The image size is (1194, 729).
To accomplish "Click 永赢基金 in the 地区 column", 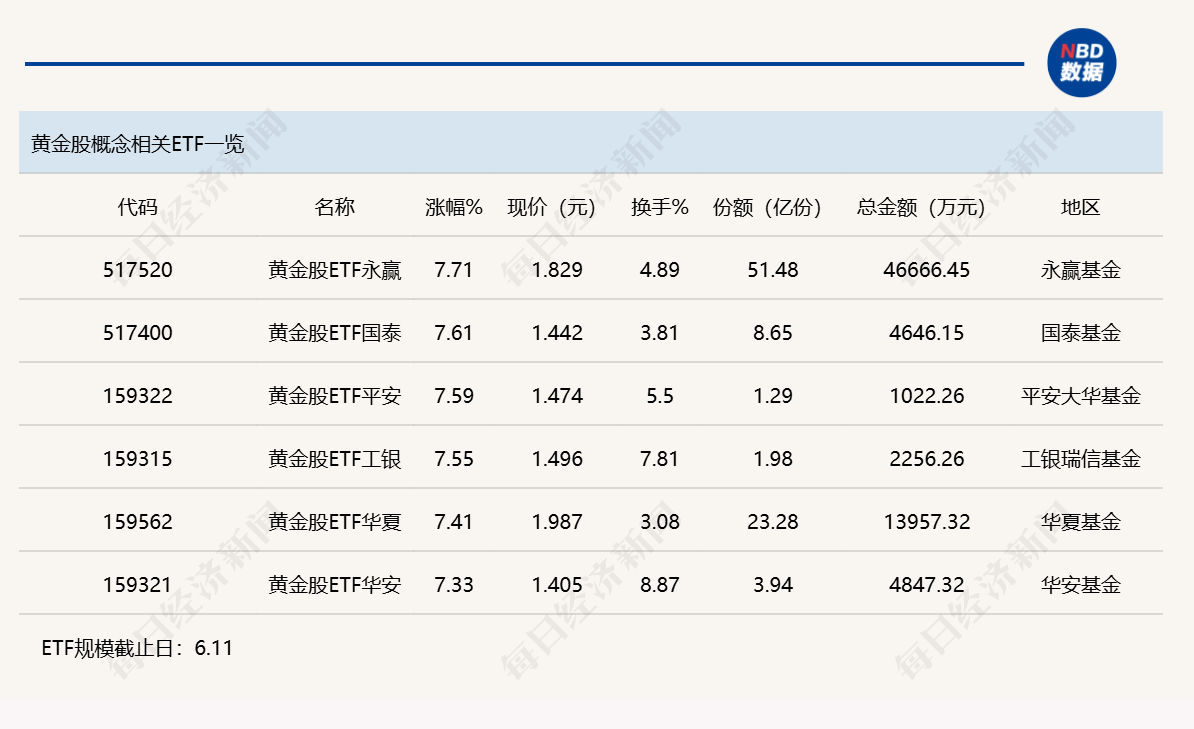I will (1081, 270).
